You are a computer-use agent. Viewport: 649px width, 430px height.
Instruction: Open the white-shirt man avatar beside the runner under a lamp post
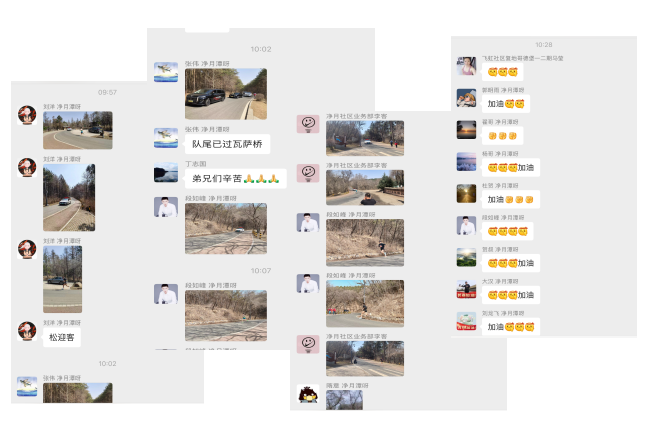point(308,283)
